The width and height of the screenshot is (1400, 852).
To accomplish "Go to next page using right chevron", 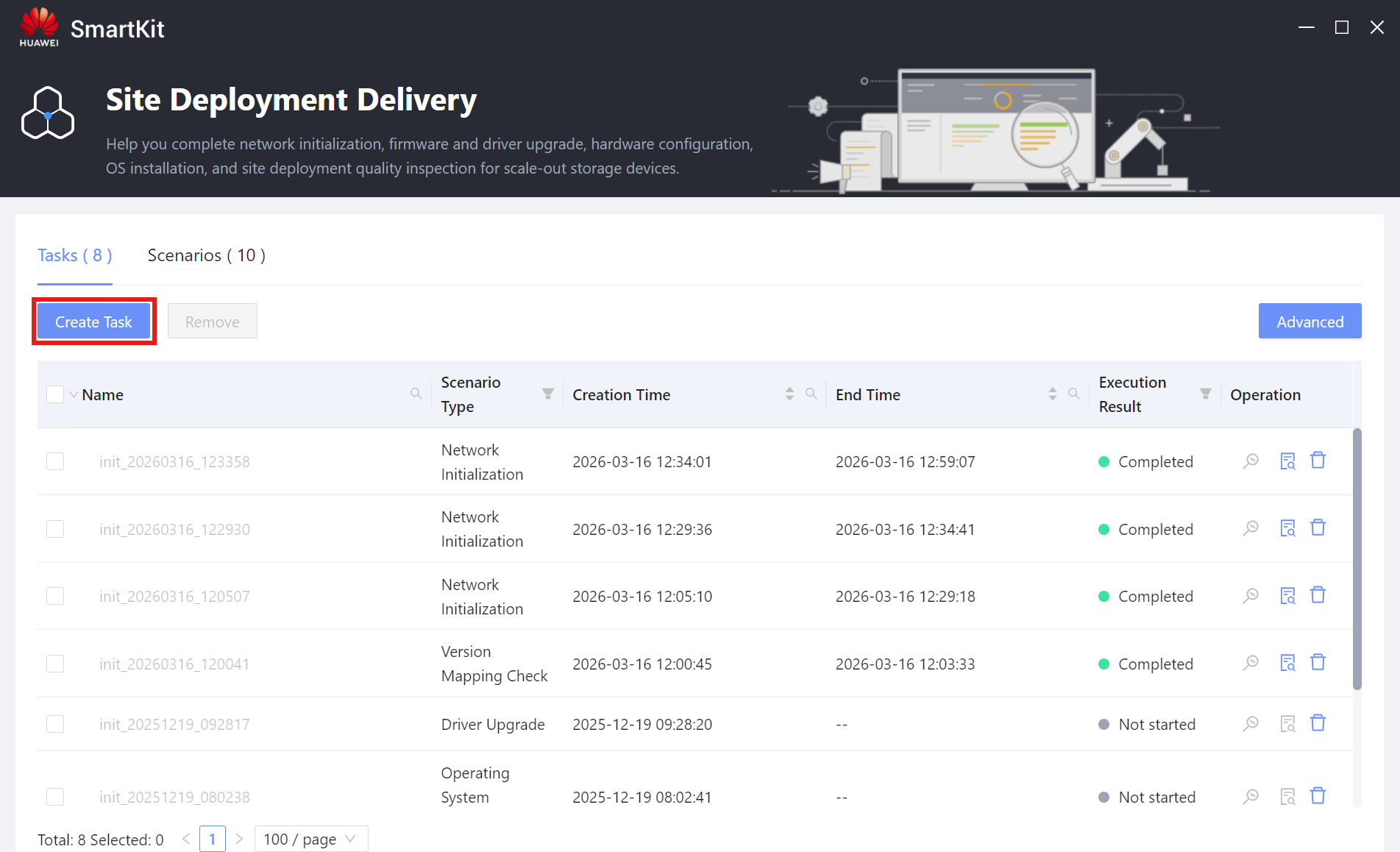I will tap(239, 839).
